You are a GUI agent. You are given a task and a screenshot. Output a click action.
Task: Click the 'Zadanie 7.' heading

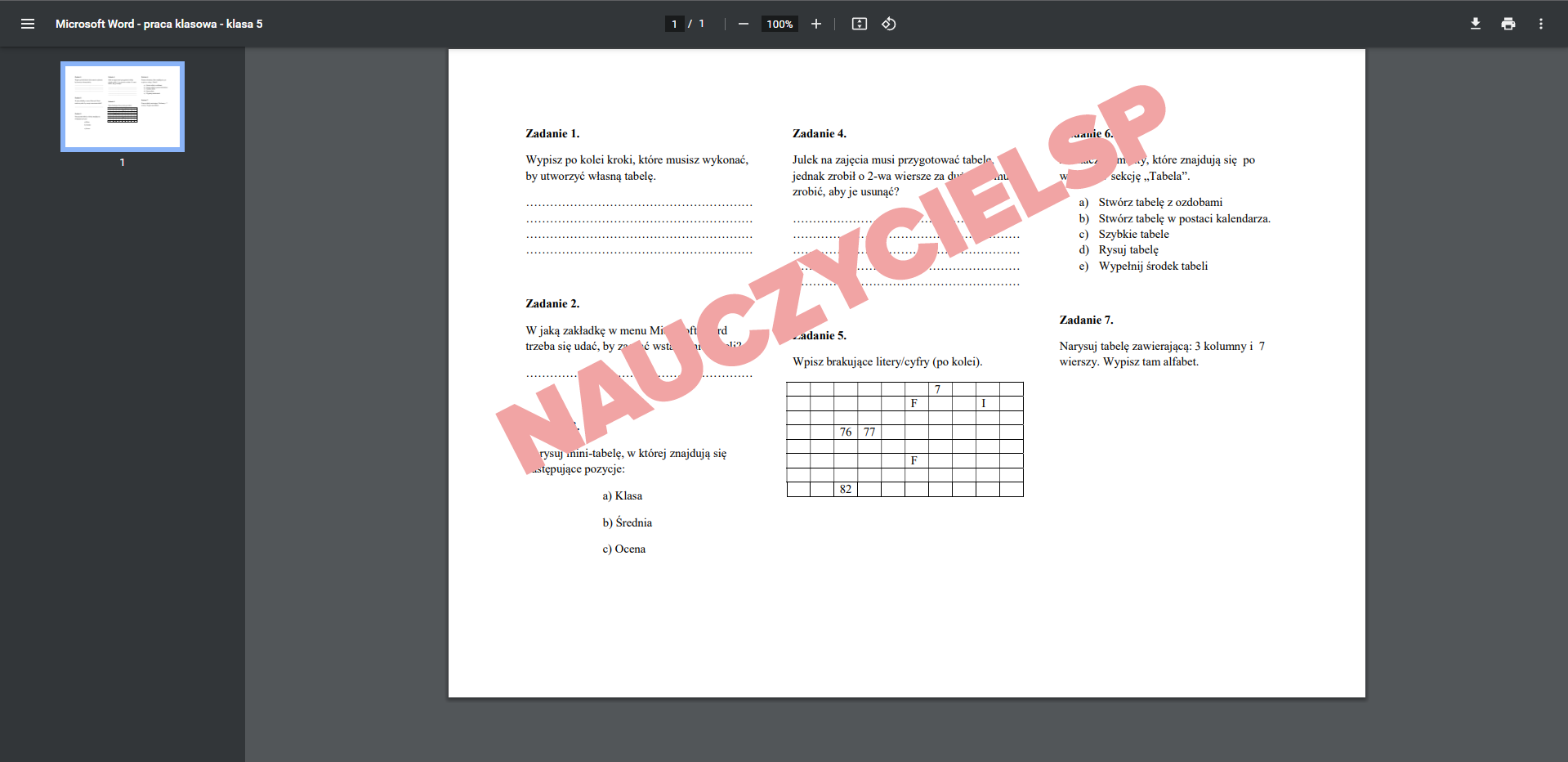1086,320
